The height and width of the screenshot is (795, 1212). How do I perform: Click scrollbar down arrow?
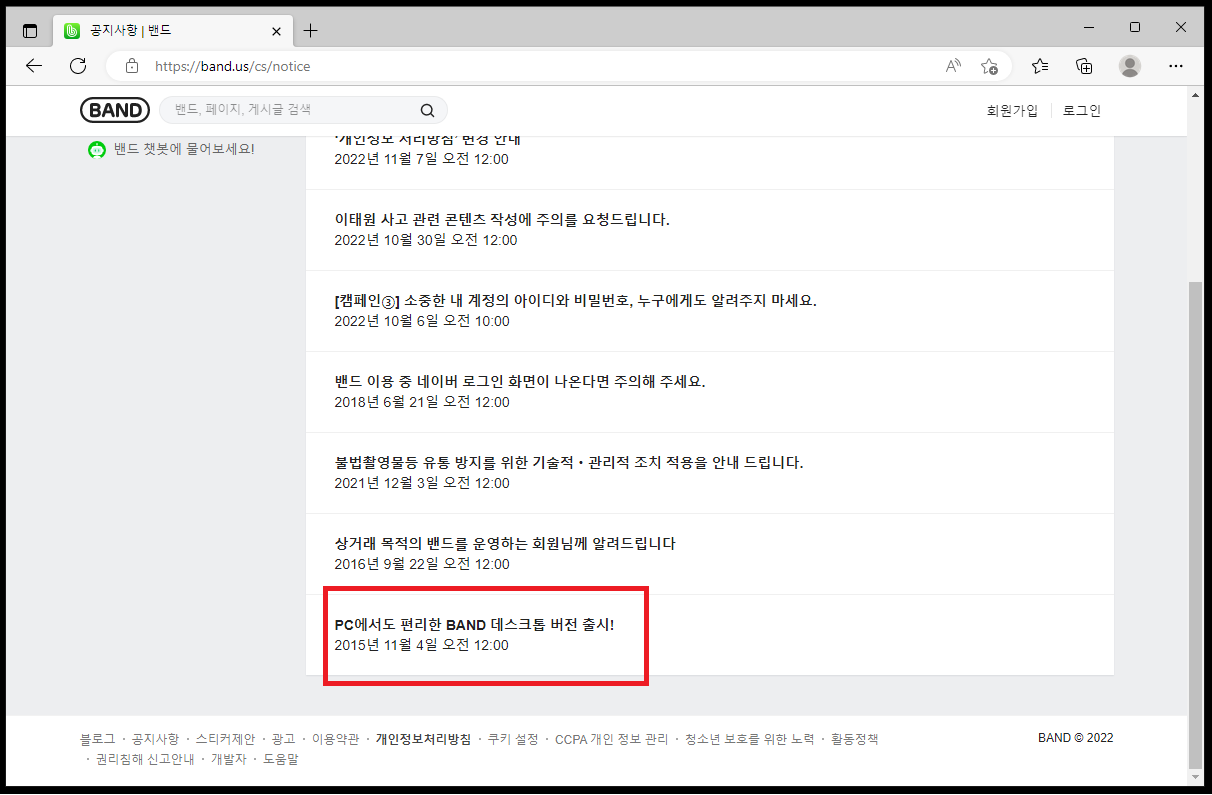tap(1196, 777)
